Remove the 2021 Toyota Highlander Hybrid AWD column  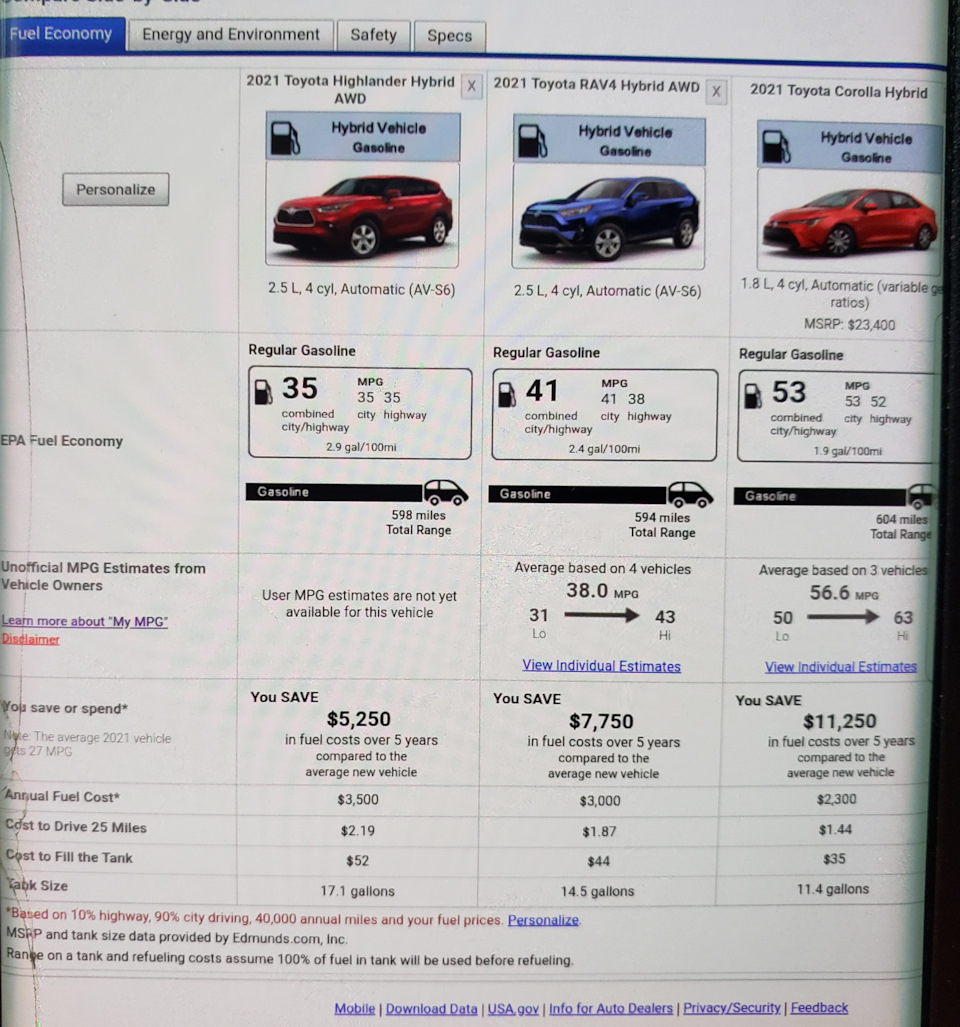point(471,86)
